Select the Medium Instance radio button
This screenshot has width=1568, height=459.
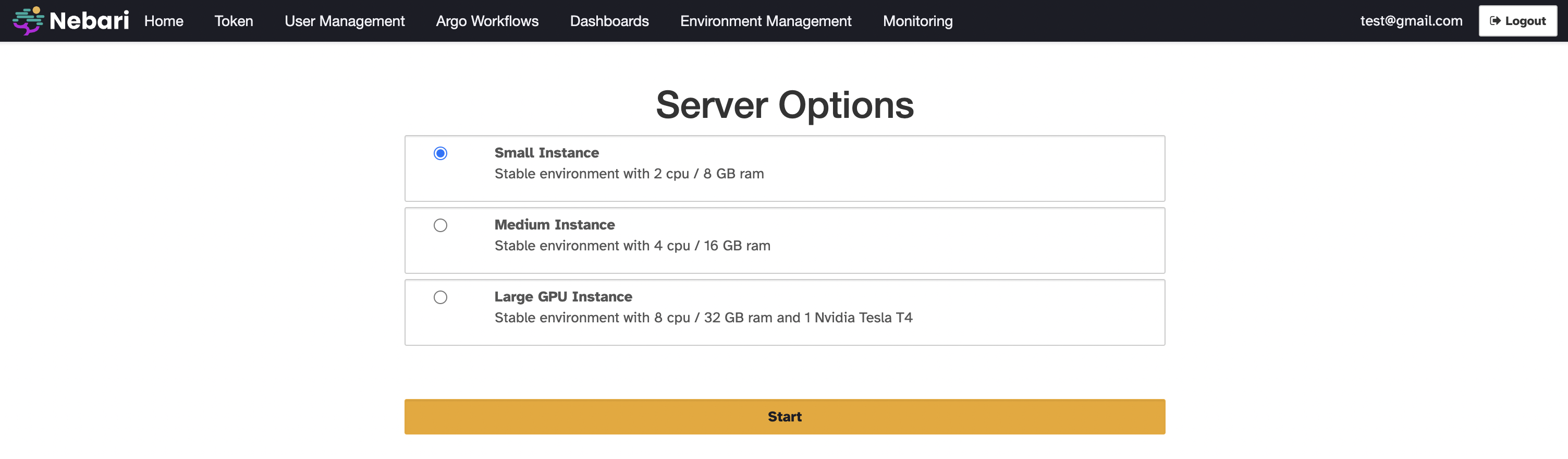pos(440,225)
